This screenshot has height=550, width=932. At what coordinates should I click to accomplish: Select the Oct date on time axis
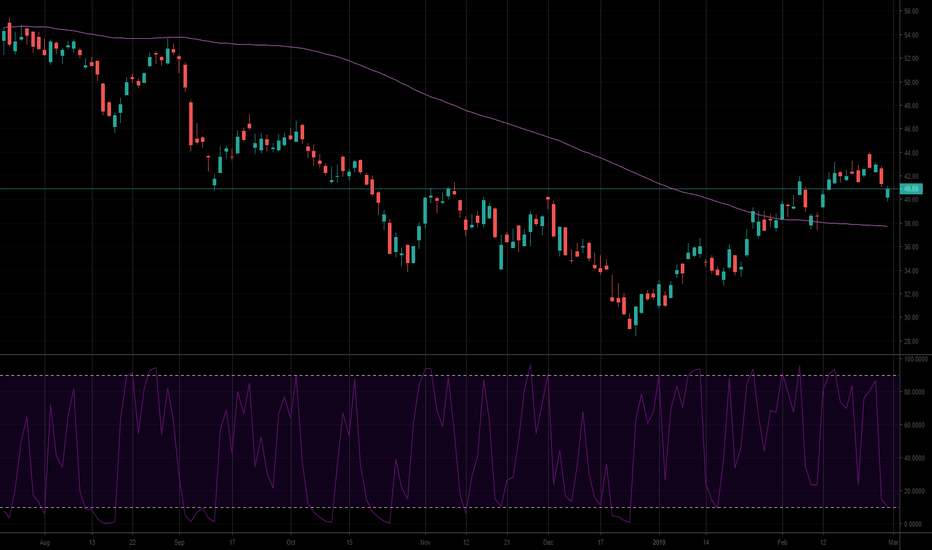[x=291, y=542]
